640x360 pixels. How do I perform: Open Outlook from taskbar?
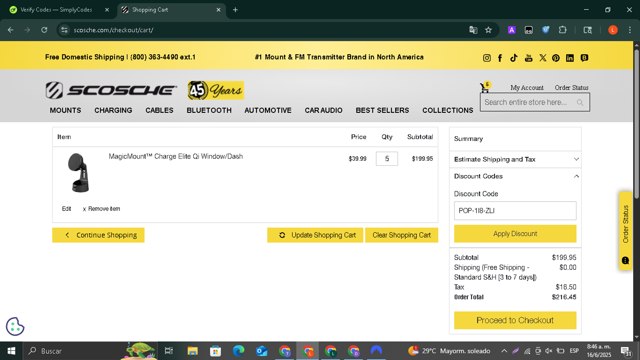[x=262, y=351]
